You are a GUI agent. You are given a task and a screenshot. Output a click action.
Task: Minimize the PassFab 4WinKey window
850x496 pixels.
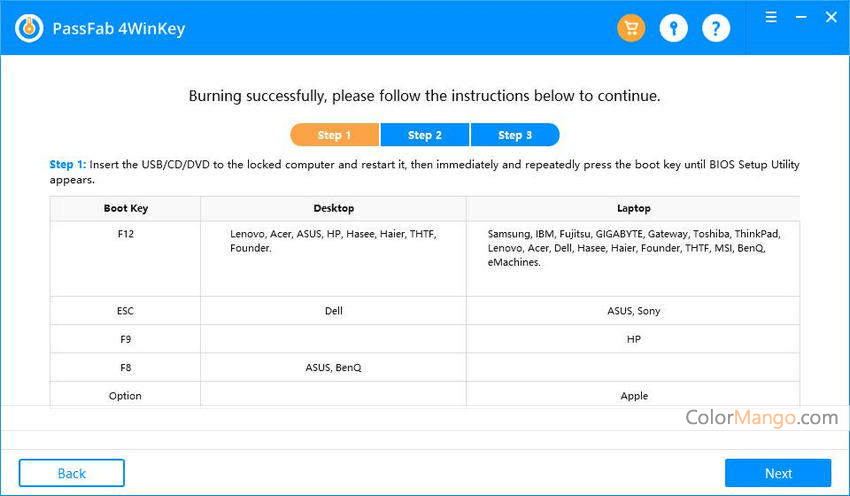[x=800, y=17]
